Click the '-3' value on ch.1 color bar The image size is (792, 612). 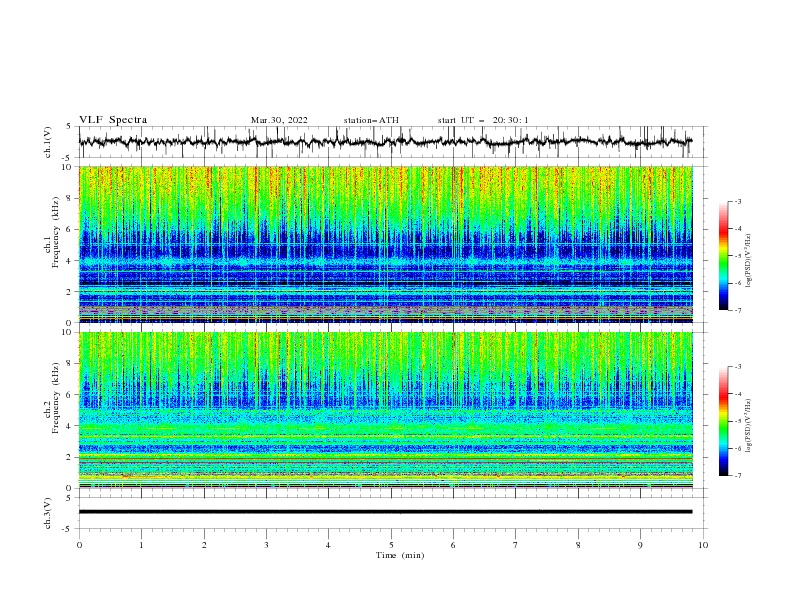coord(737,201)
